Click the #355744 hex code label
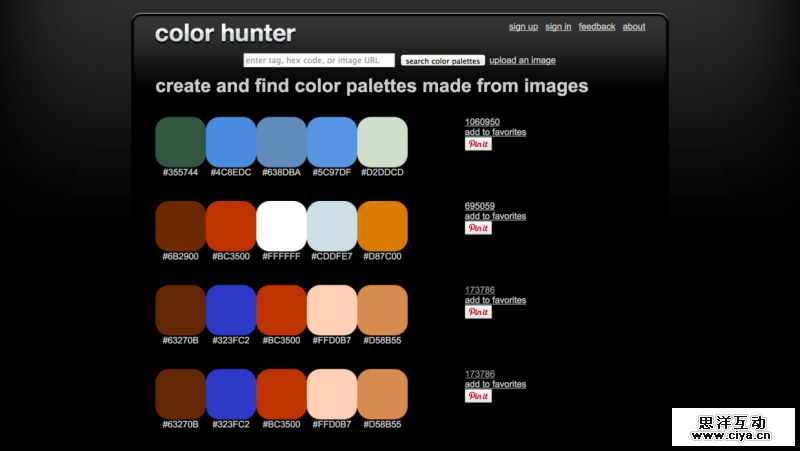This screenshot has height=451, width=800. [180, 172]
